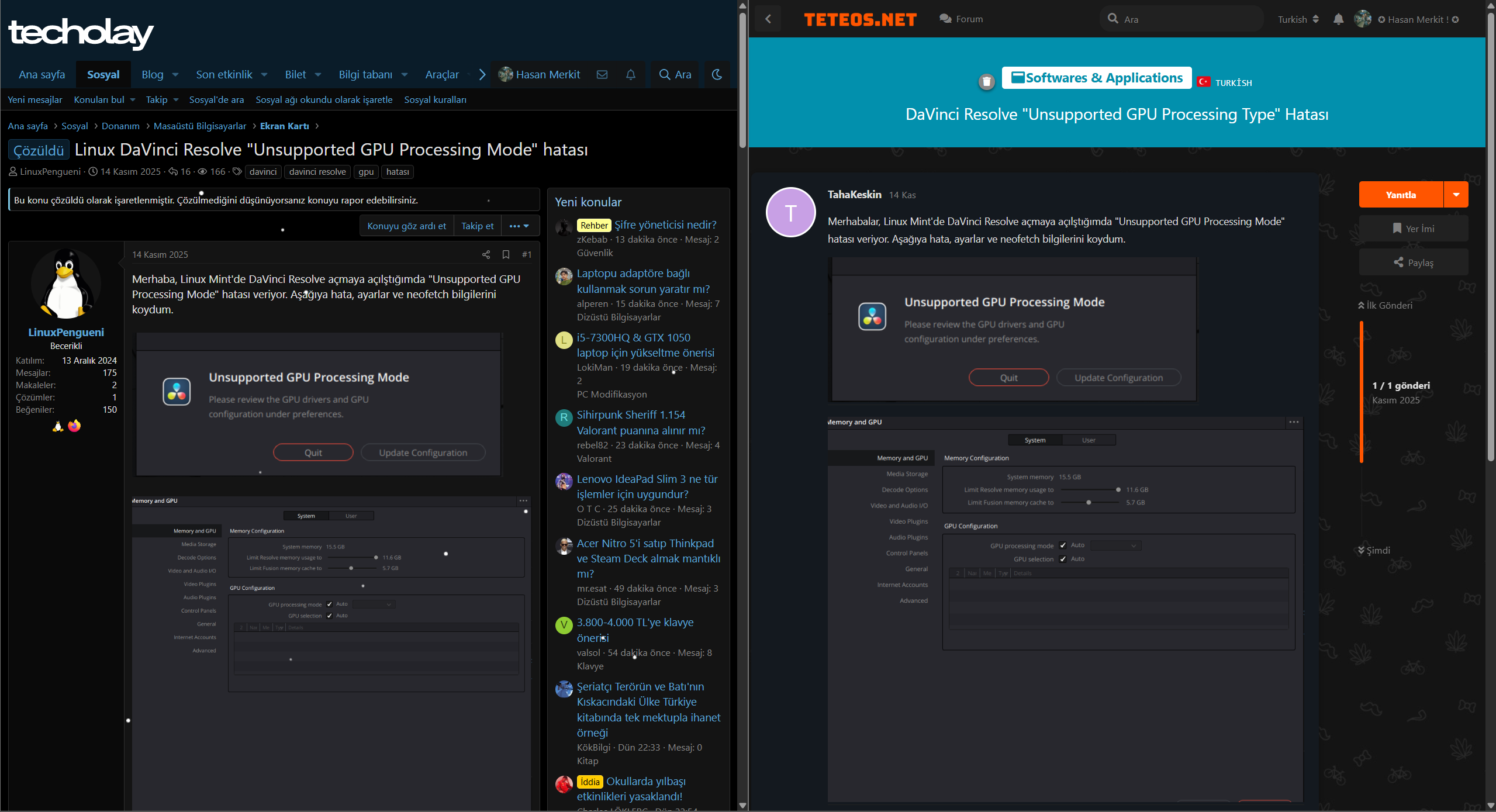The image size is (1496, 812).
Task: Open Şifre yöneticisi nedir? thread
Action: 665,225
